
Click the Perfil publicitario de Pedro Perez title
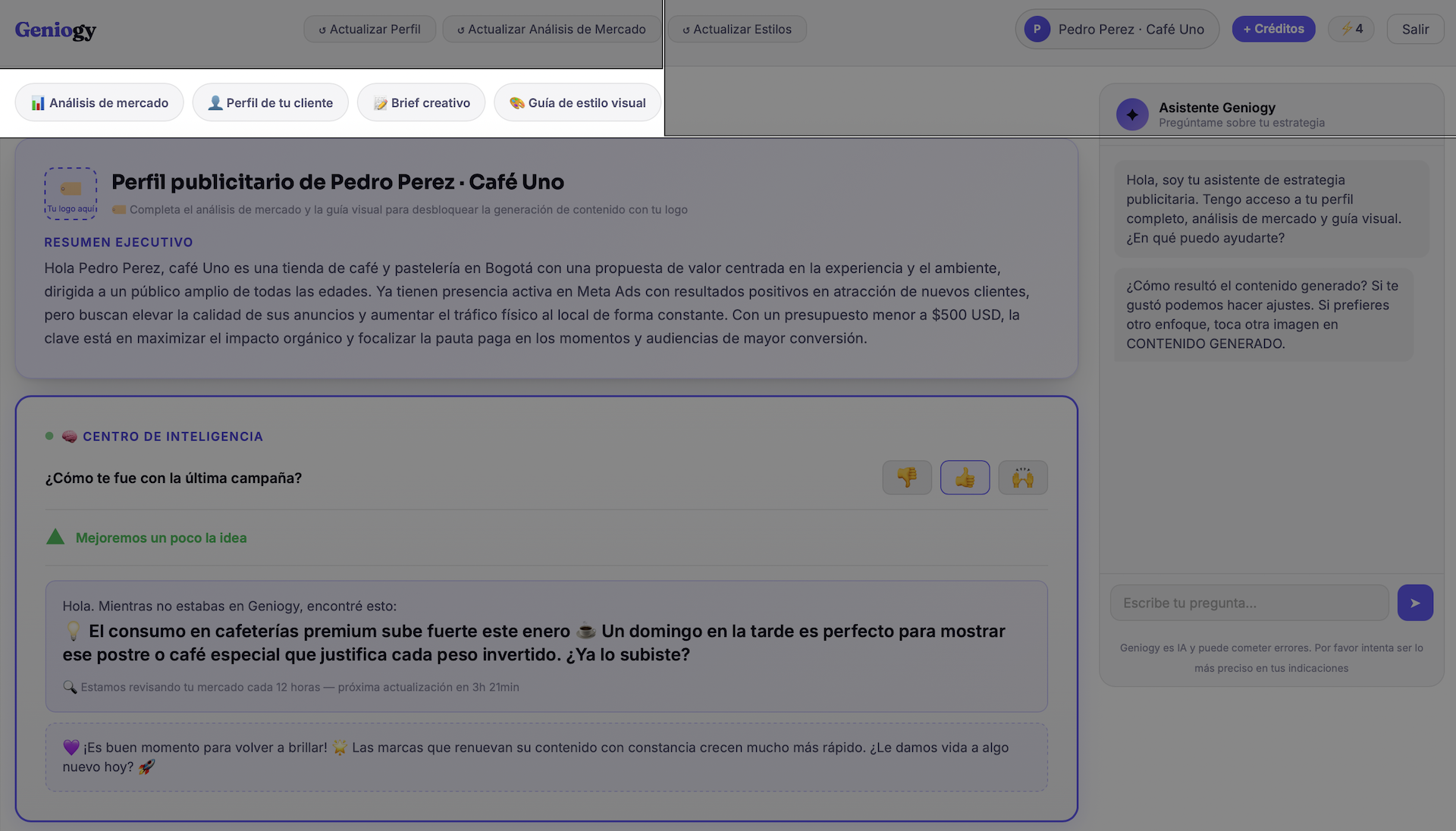pos(337,182)
